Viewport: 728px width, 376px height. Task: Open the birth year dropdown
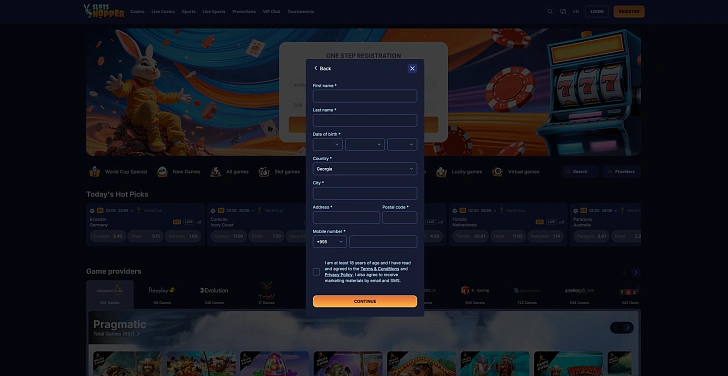click(x=402, y=144)
